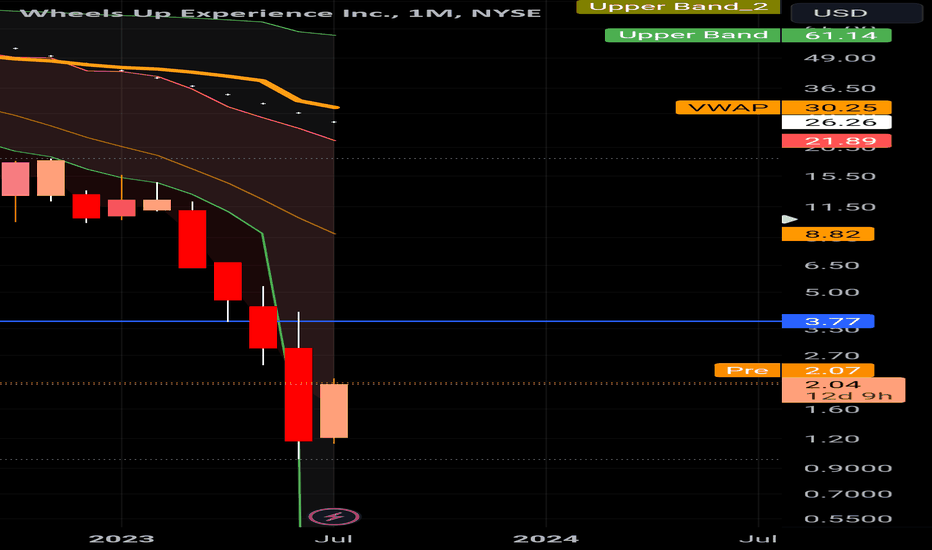
Task: Select the green Upper Band label
Action: click(x=692, y=35)
